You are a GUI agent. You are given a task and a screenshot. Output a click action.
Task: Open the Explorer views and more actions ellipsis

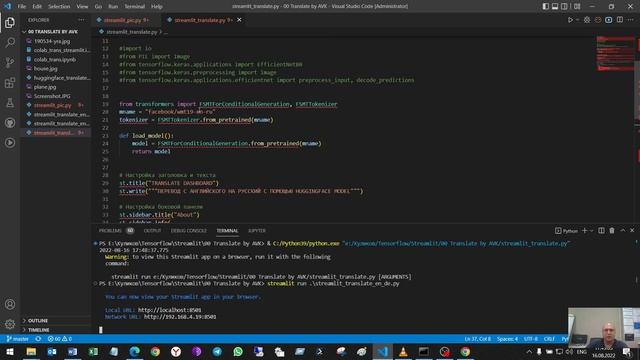pos(81,20)
